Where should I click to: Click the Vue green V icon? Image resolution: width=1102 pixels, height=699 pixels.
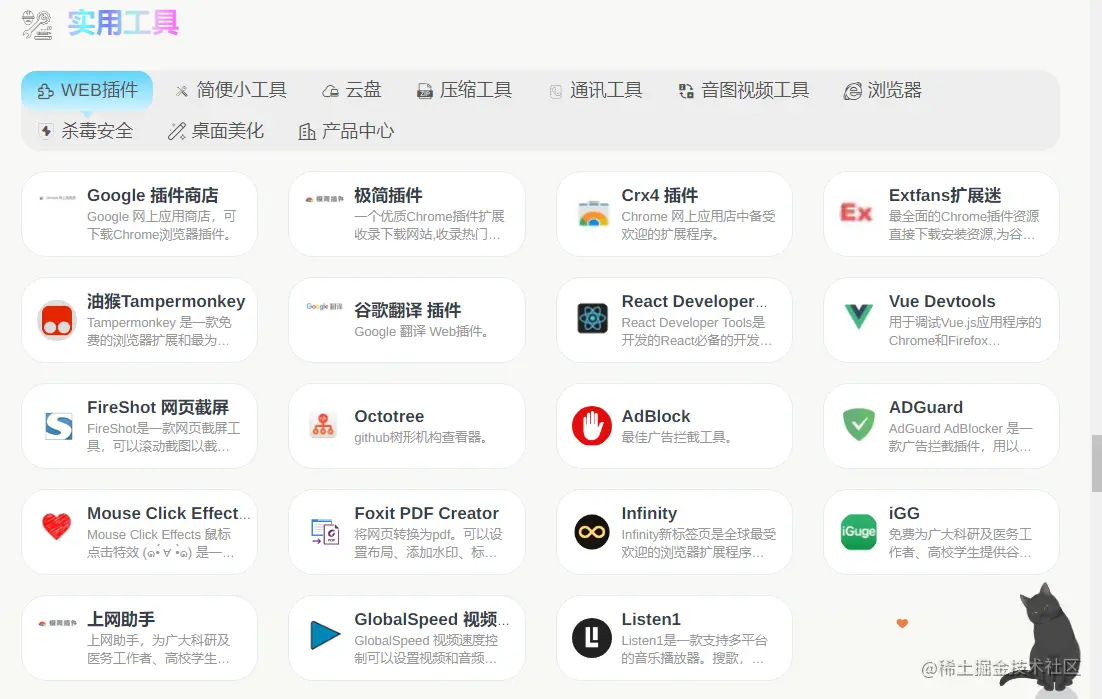(858, 317)
